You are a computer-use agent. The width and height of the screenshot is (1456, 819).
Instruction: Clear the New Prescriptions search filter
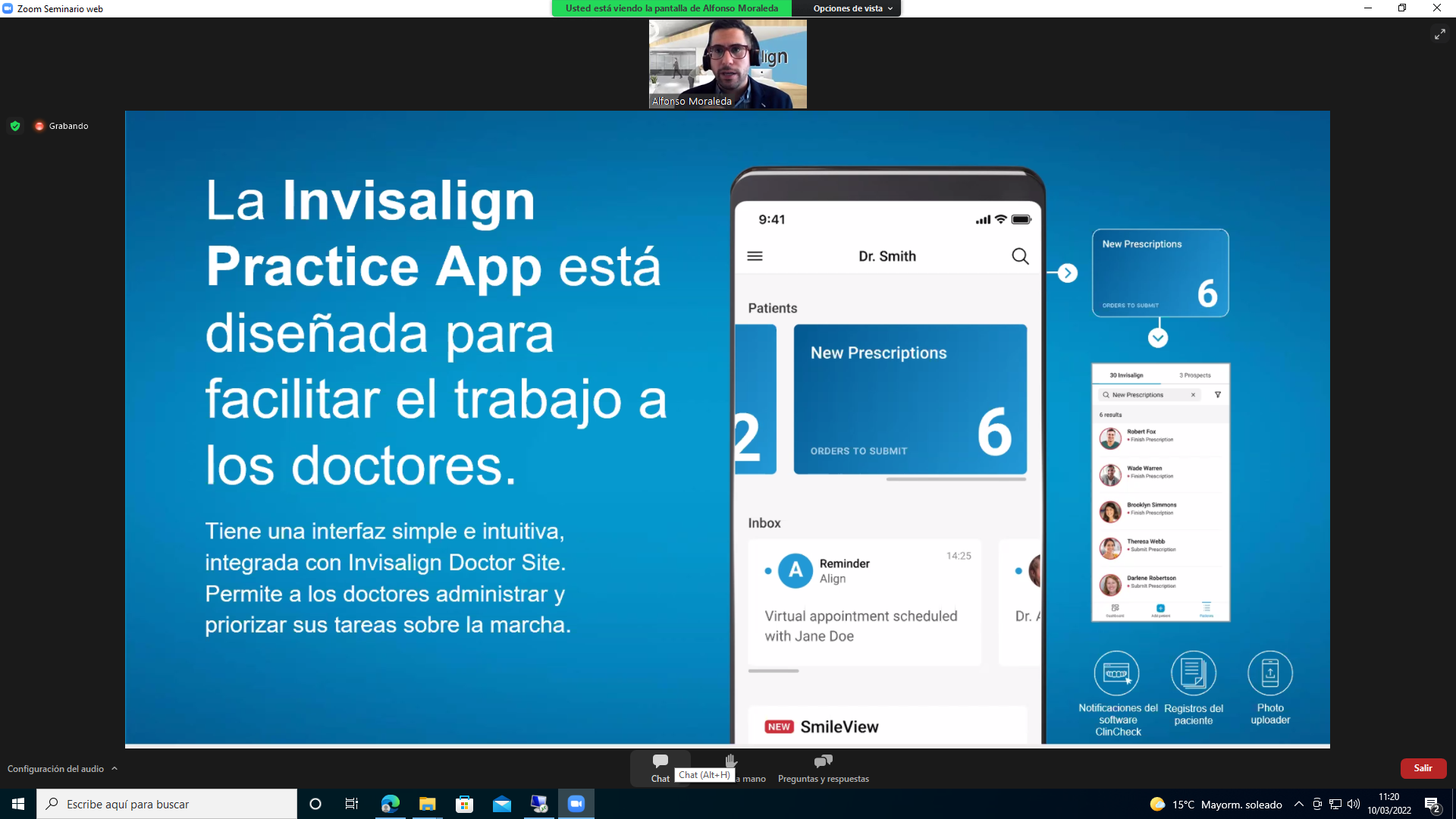click(x=1193, y=395)
